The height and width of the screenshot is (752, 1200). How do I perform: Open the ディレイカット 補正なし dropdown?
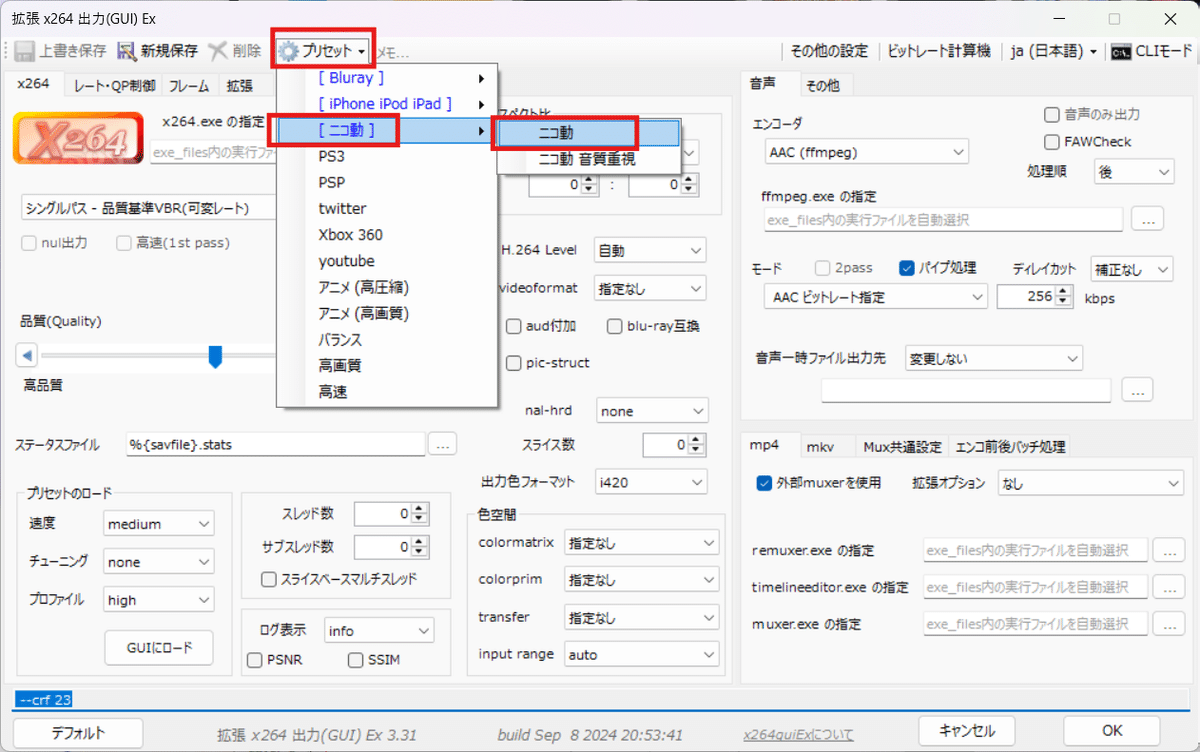1131,268
